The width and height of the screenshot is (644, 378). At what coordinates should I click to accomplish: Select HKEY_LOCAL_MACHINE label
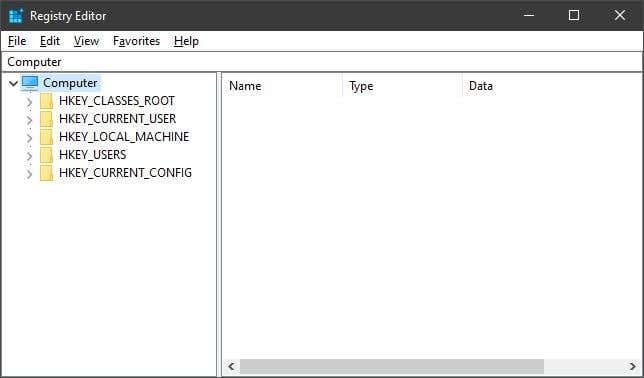pyautogui.click(x=124, y=137)
